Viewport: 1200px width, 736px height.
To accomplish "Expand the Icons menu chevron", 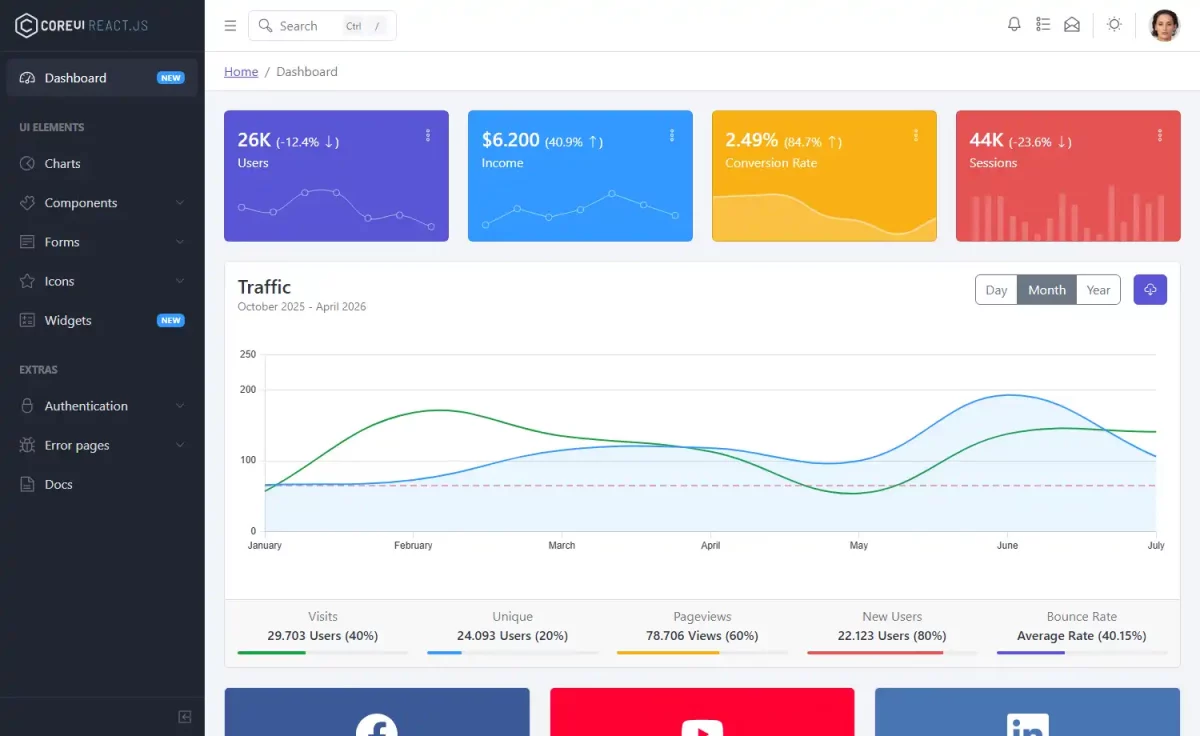I will coord(180,281).
